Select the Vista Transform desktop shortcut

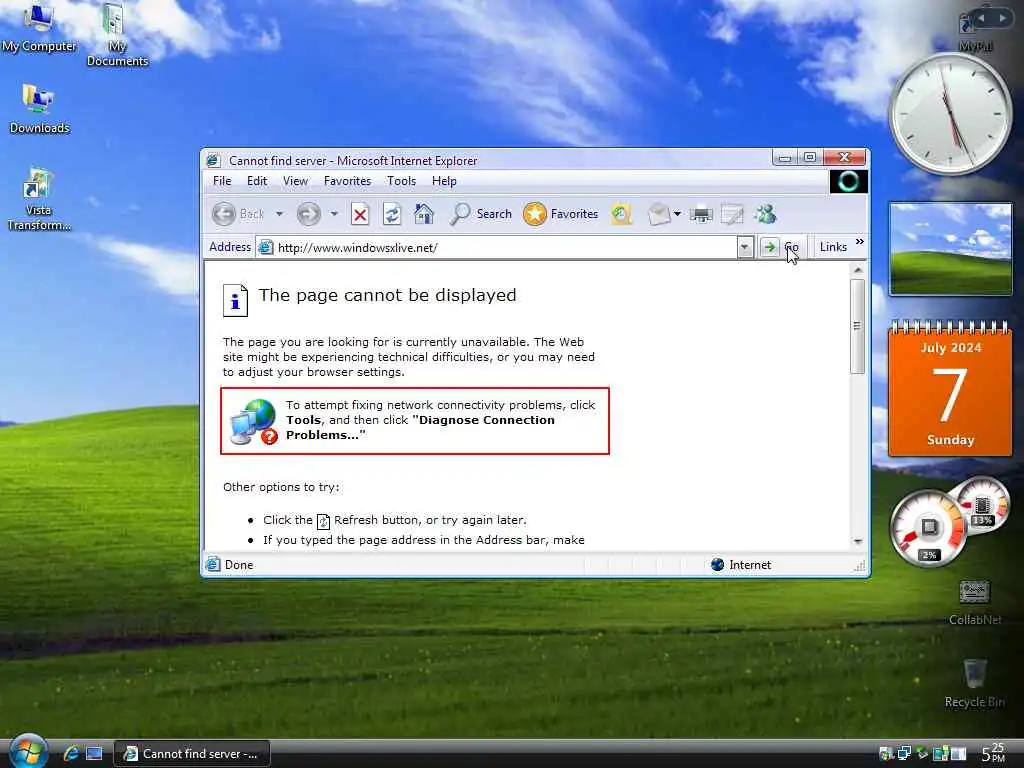tap(39, 199)
